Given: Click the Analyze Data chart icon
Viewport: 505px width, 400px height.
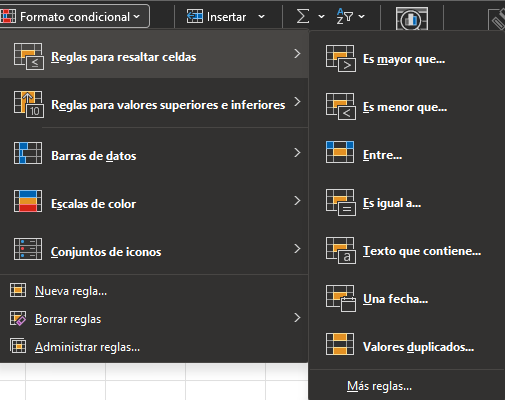Looking at the screenshot, I should click(412, 19).
